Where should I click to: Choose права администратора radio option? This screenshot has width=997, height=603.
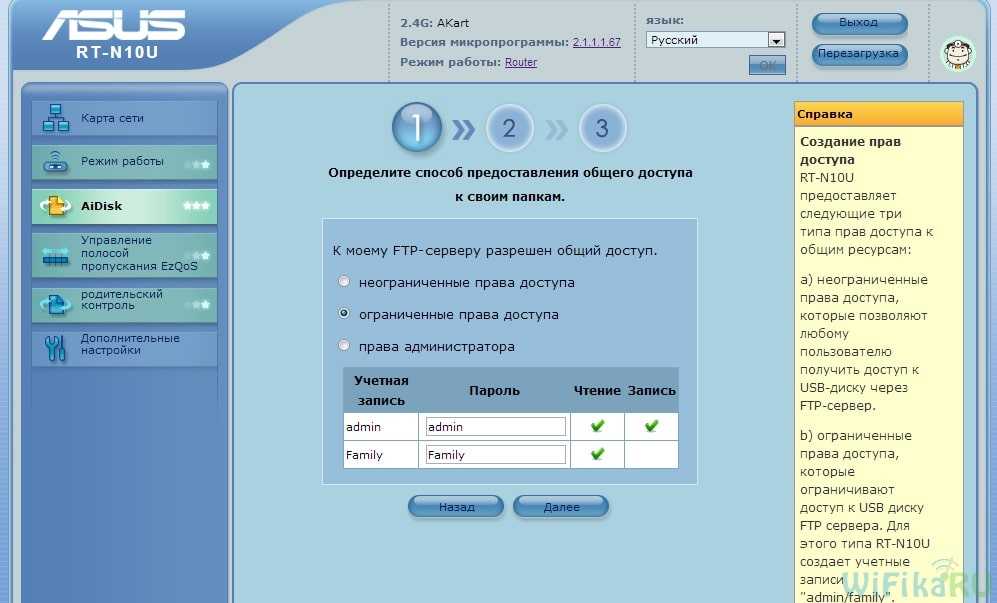pos(345,346)
